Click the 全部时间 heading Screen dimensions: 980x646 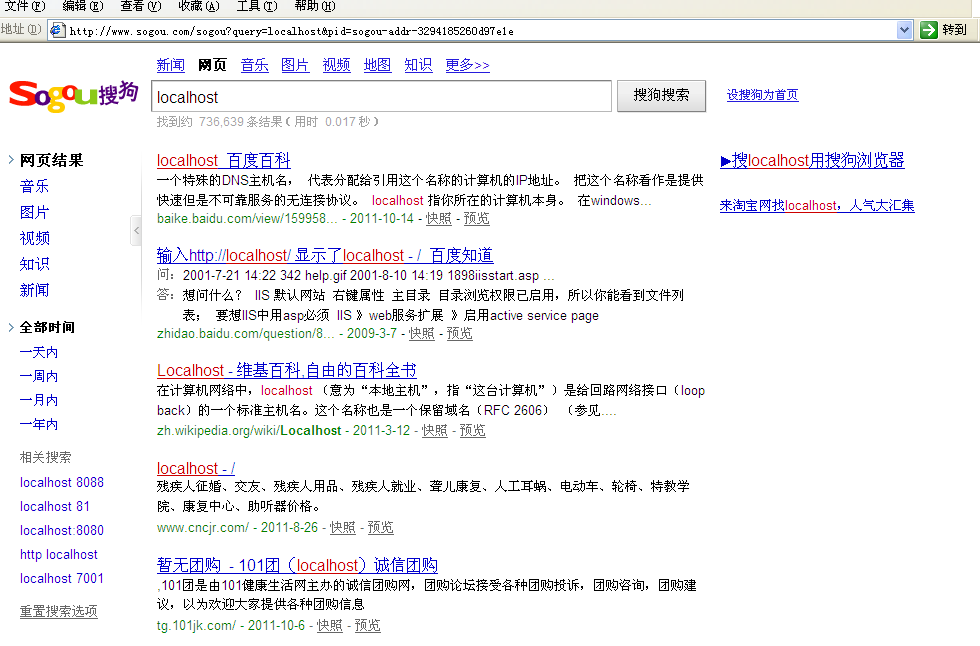tap(48, 327)
